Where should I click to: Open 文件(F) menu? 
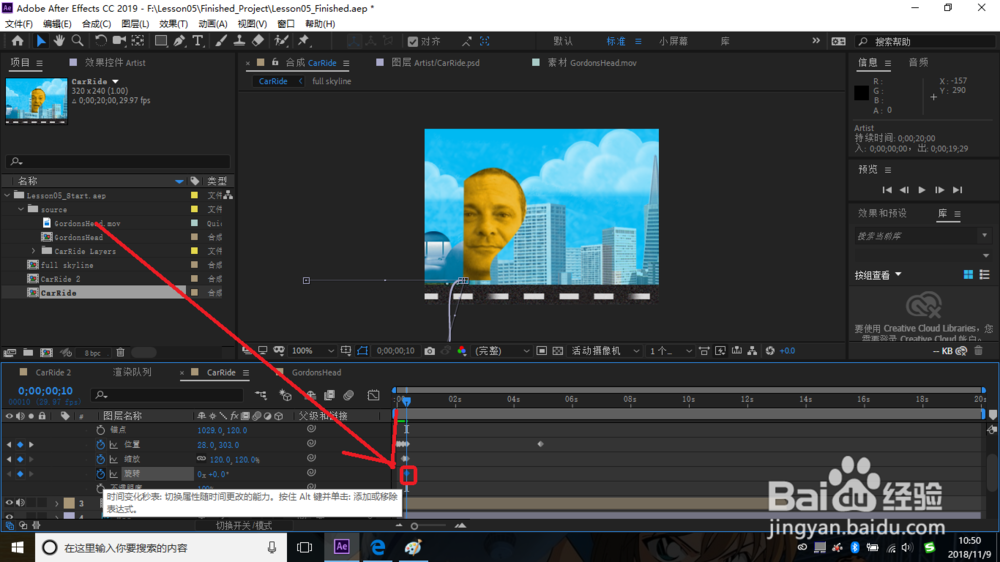(18, 24)
